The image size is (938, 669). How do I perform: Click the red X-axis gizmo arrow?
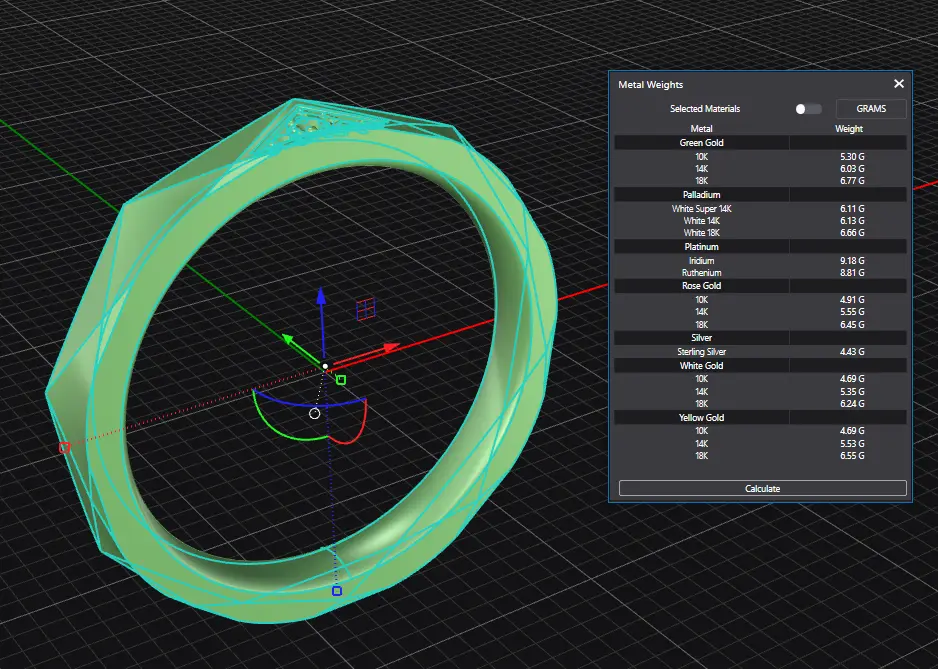[389, 348]
